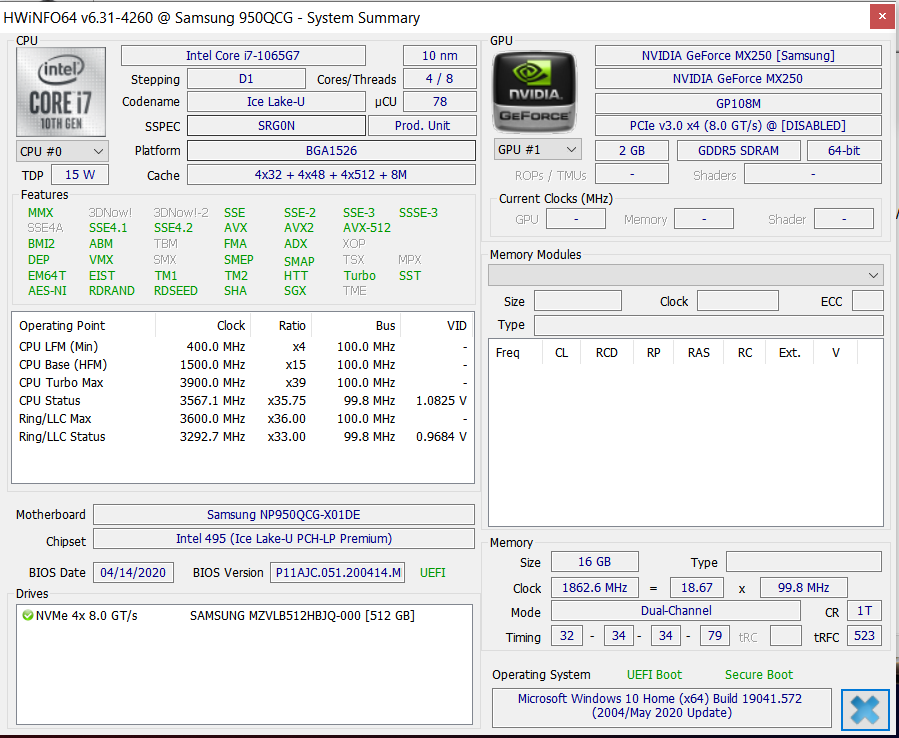Click the greyed-out 3DNow! feature

click(110, 213)
